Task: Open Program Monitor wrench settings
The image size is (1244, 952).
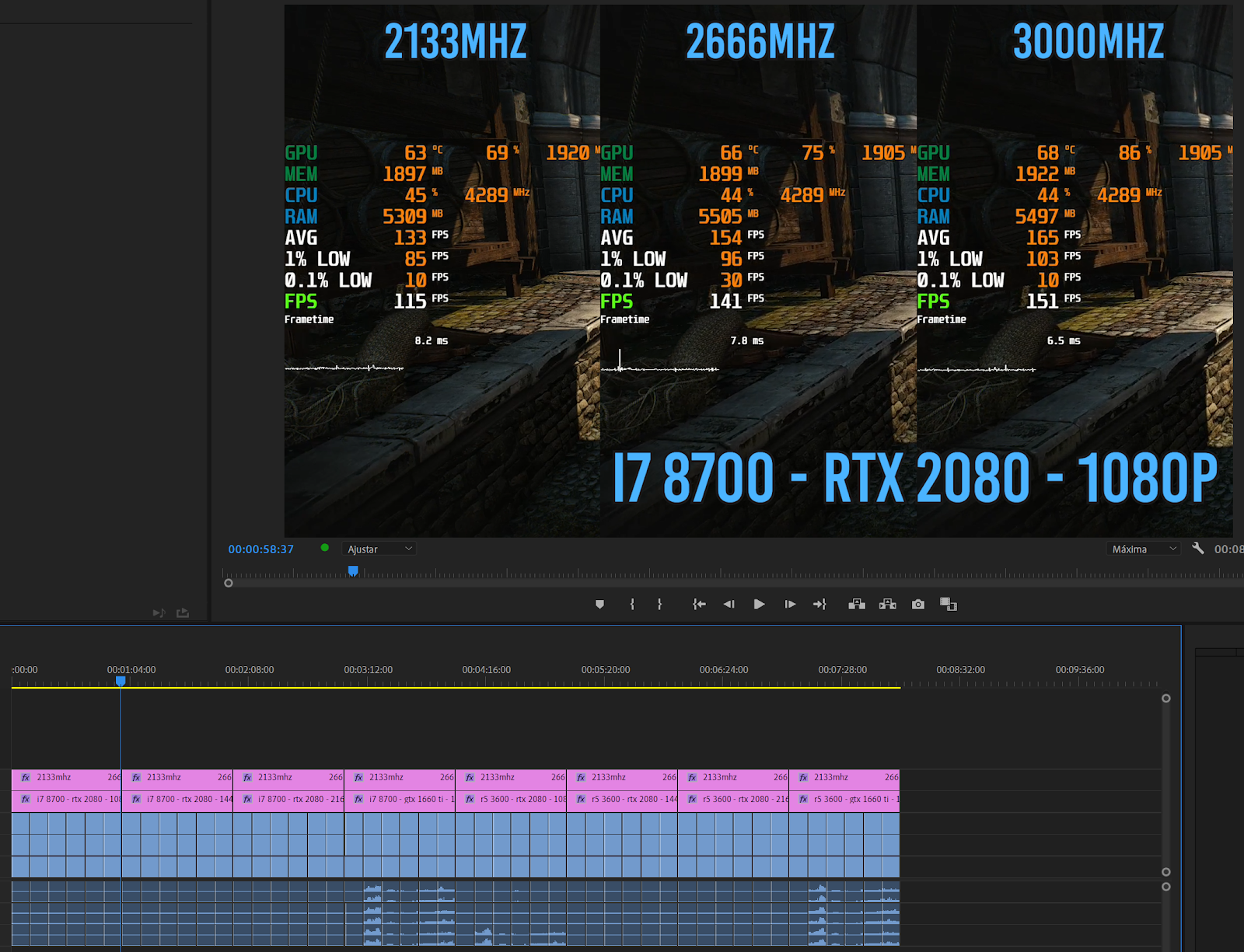Action: (x=1198, y=548)
